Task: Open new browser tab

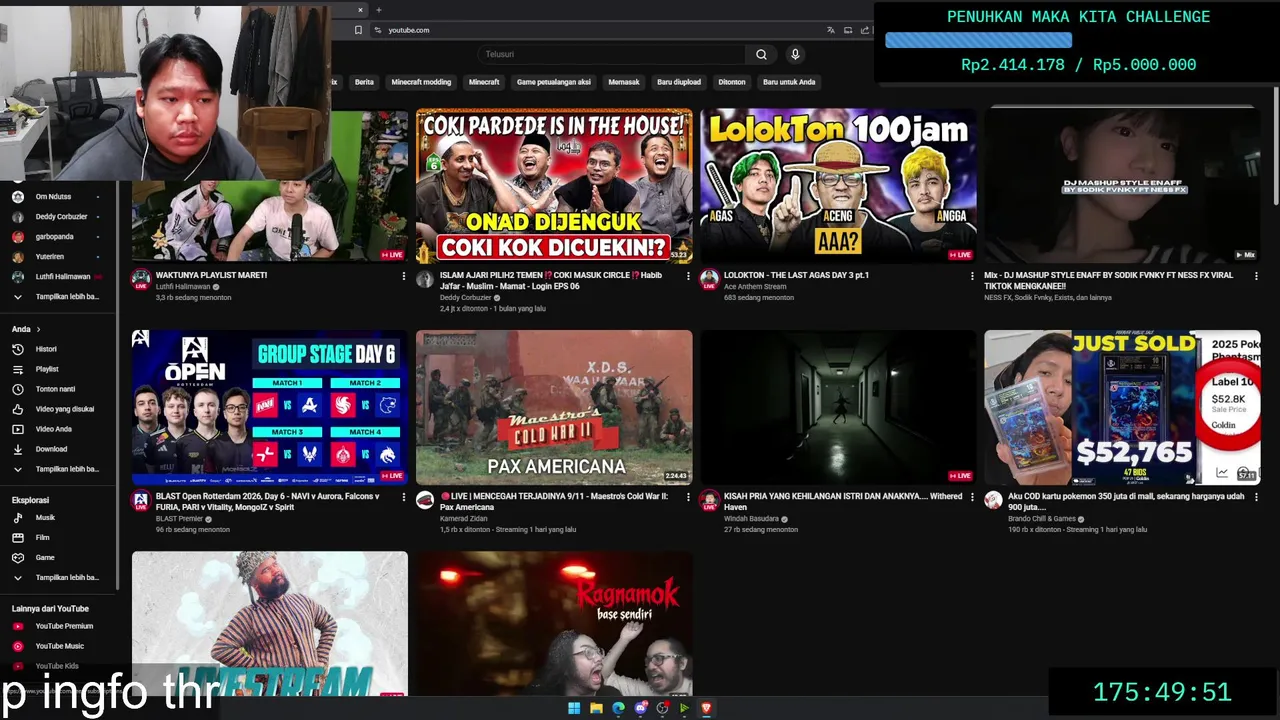Action: (378, 10)
